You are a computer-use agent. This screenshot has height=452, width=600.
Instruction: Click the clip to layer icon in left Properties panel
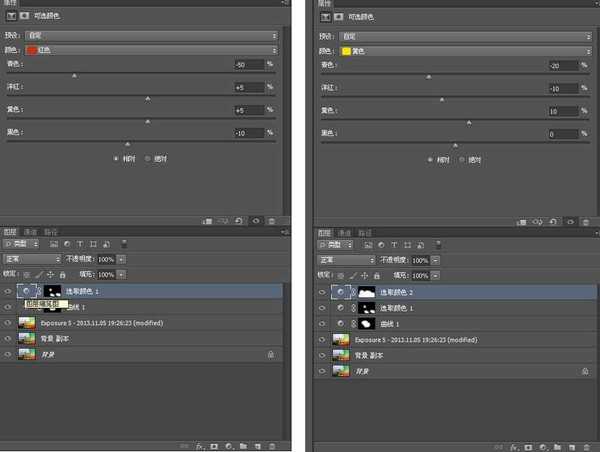point(208,221)
